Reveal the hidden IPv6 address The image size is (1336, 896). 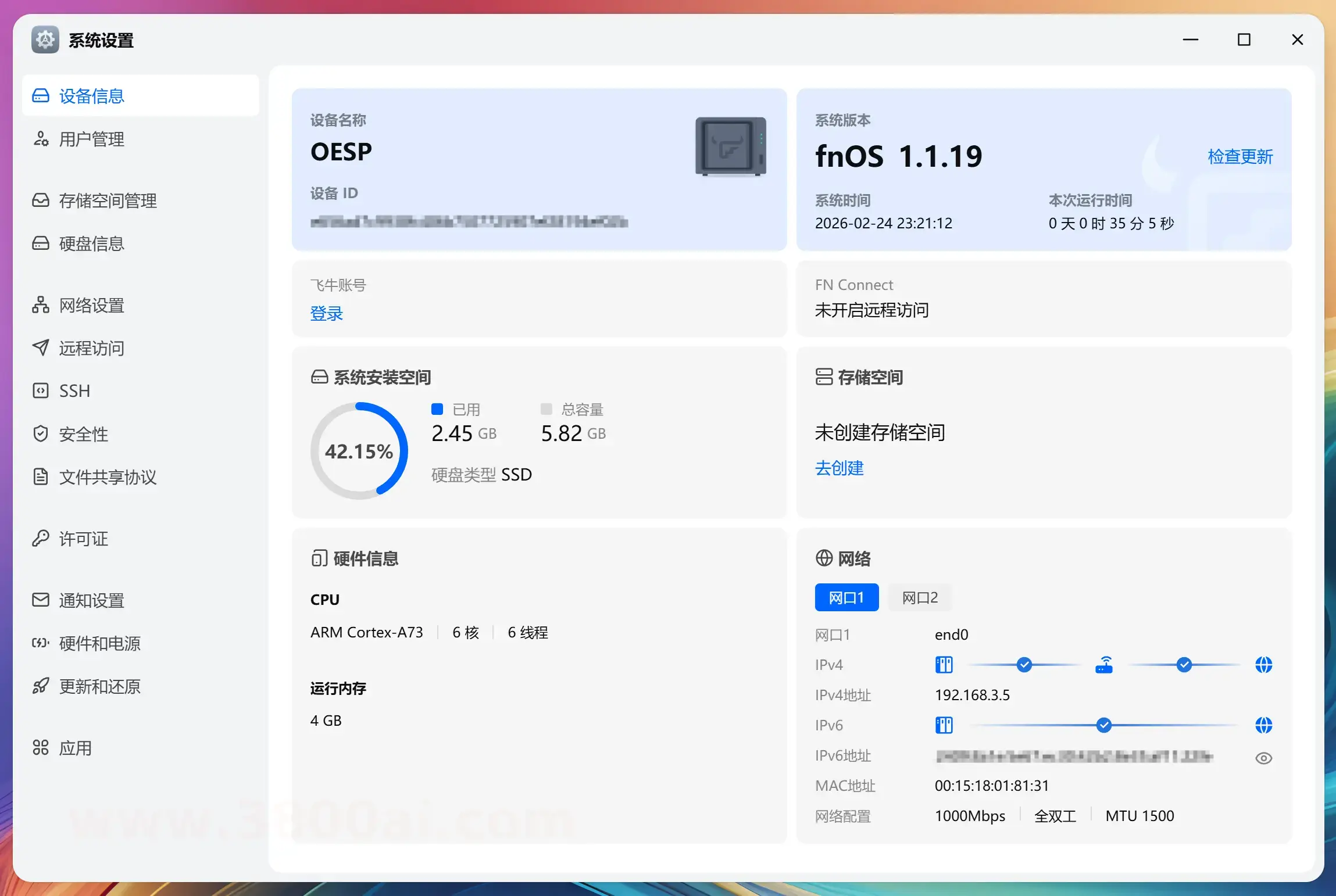[1264, 757]
